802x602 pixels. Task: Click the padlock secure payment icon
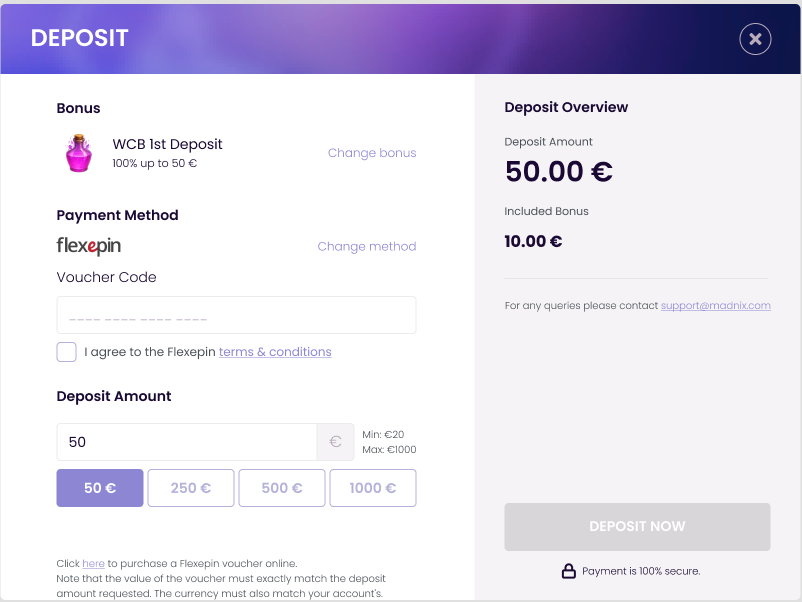click(x=568, y=571)
